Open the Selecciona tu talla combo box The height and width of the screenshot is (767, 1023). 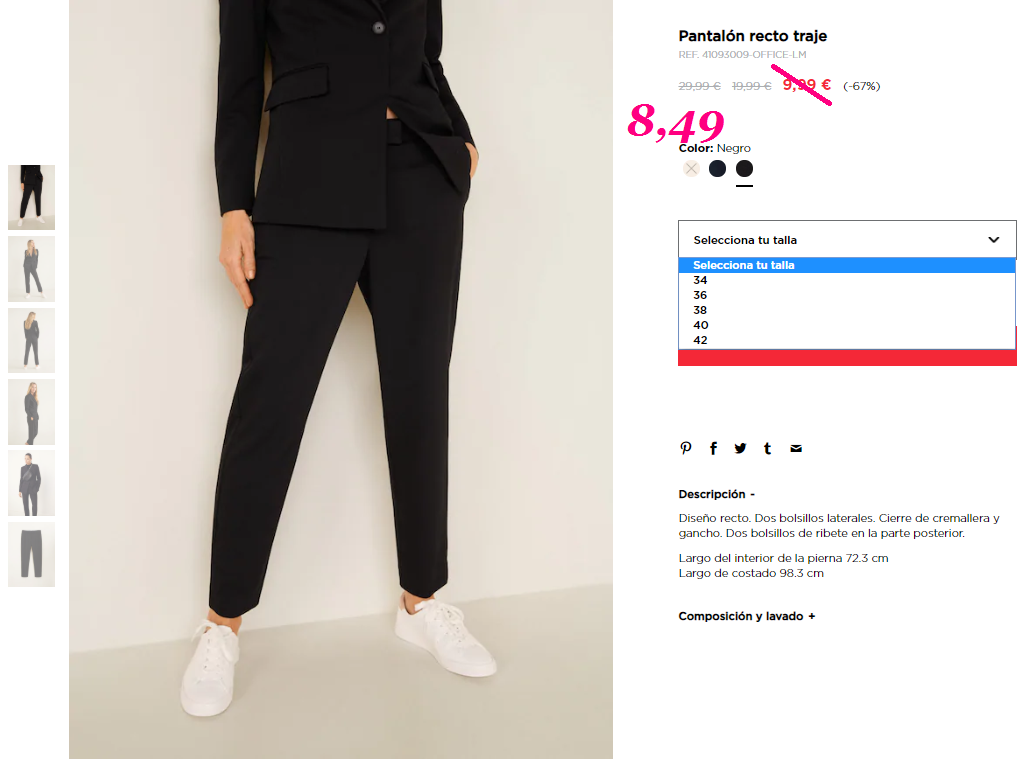(x=847, y=239)
